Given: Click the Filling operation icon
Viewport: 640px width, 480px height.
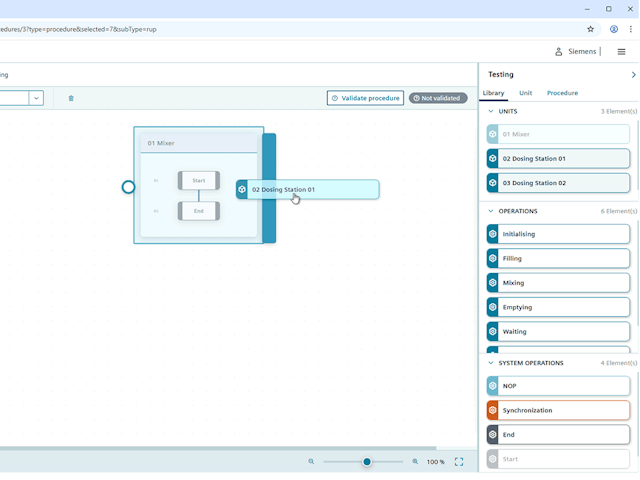Looking at the screenshot, I should (x=493, y=258).
